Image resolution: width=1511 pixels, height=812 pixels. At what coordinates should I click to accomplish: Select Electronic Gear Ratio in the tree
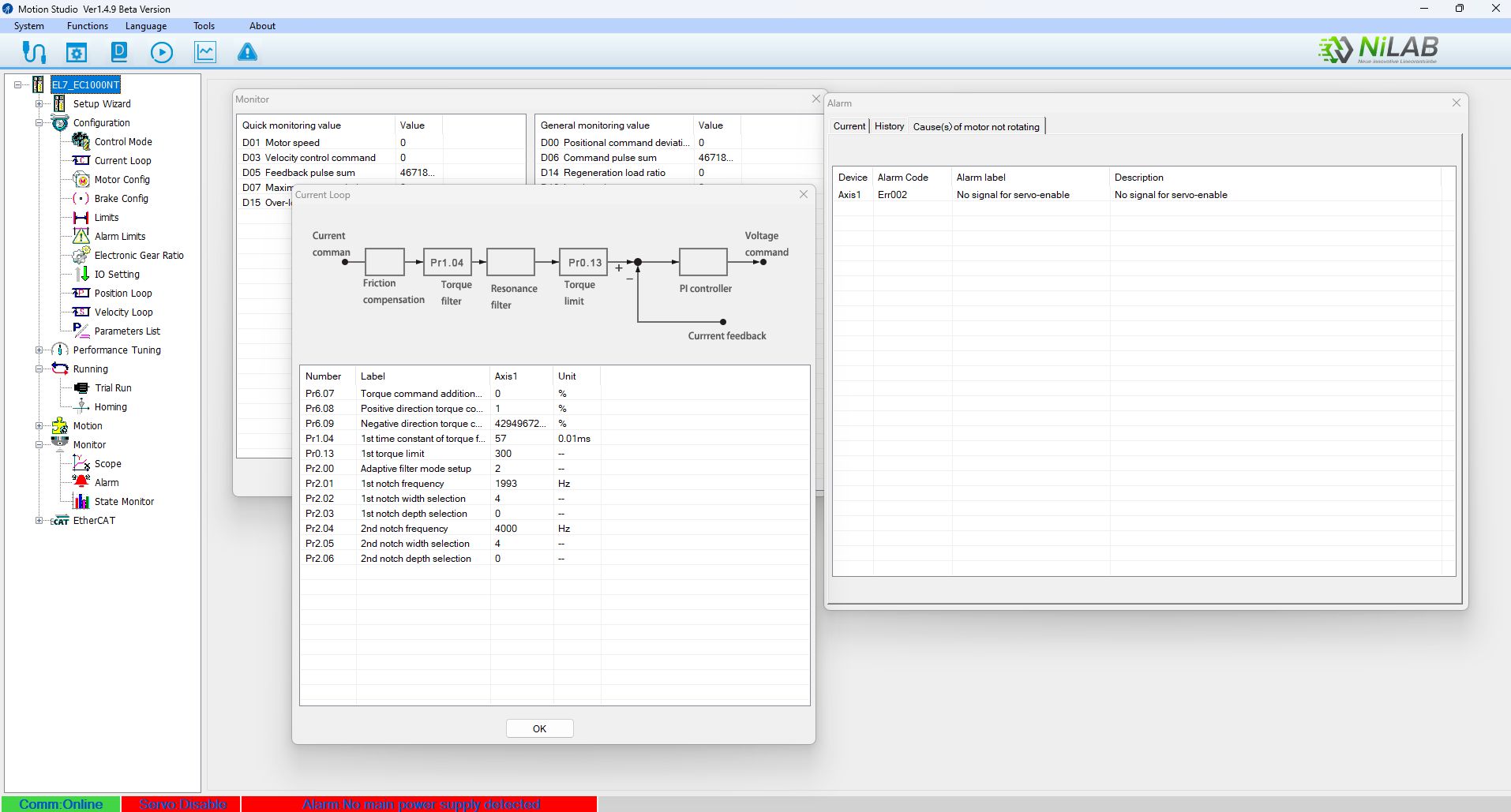click(138, 256)
